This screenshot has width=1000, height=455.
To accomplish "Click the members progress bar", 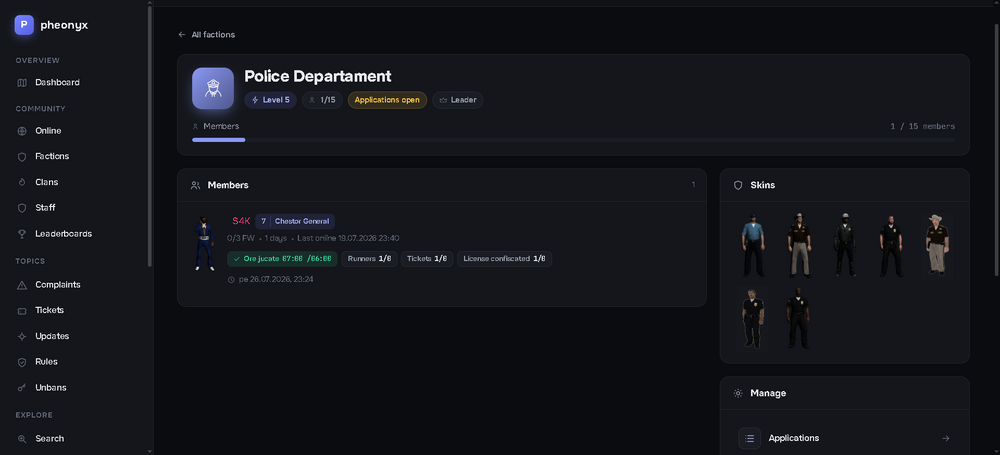I will tap(573, 140).
